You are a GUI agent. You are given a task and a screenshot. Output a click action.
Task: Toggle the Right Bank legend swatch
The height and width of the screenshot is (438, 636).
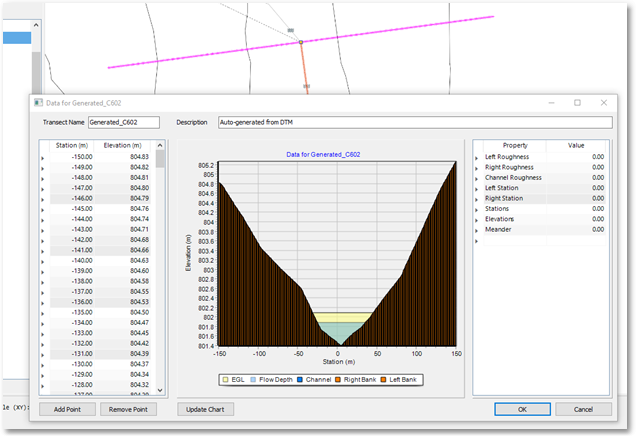(x=337, y=380)
